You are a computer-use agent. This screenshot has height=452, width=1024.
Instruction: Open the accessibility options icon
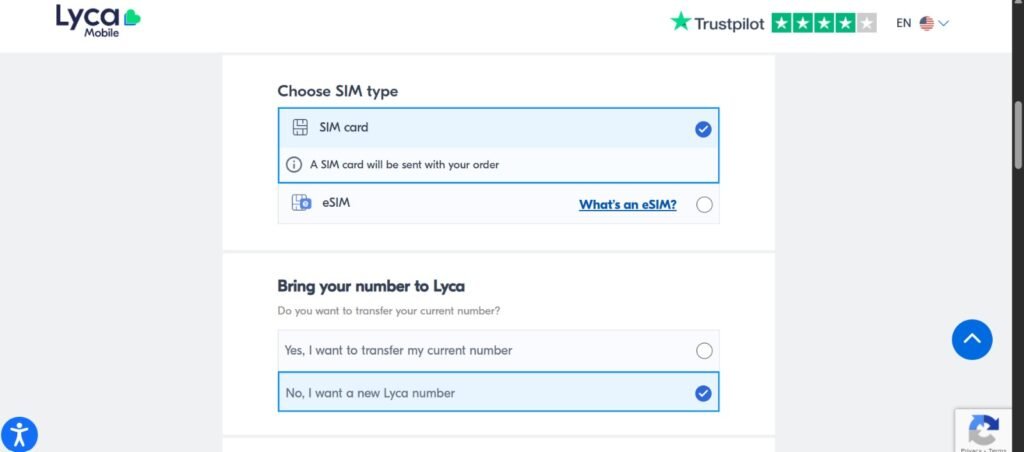point(19,433)
